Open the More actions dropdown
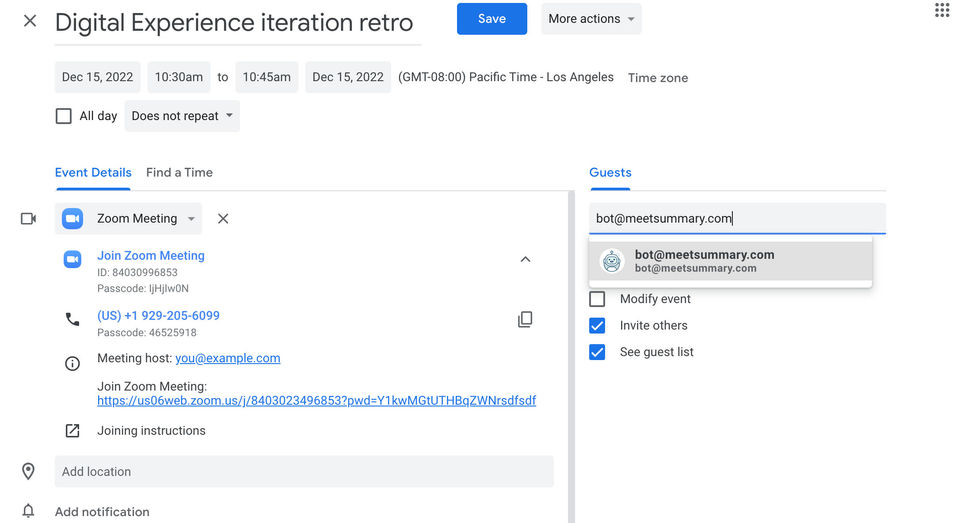 click(x=591, y=19)
